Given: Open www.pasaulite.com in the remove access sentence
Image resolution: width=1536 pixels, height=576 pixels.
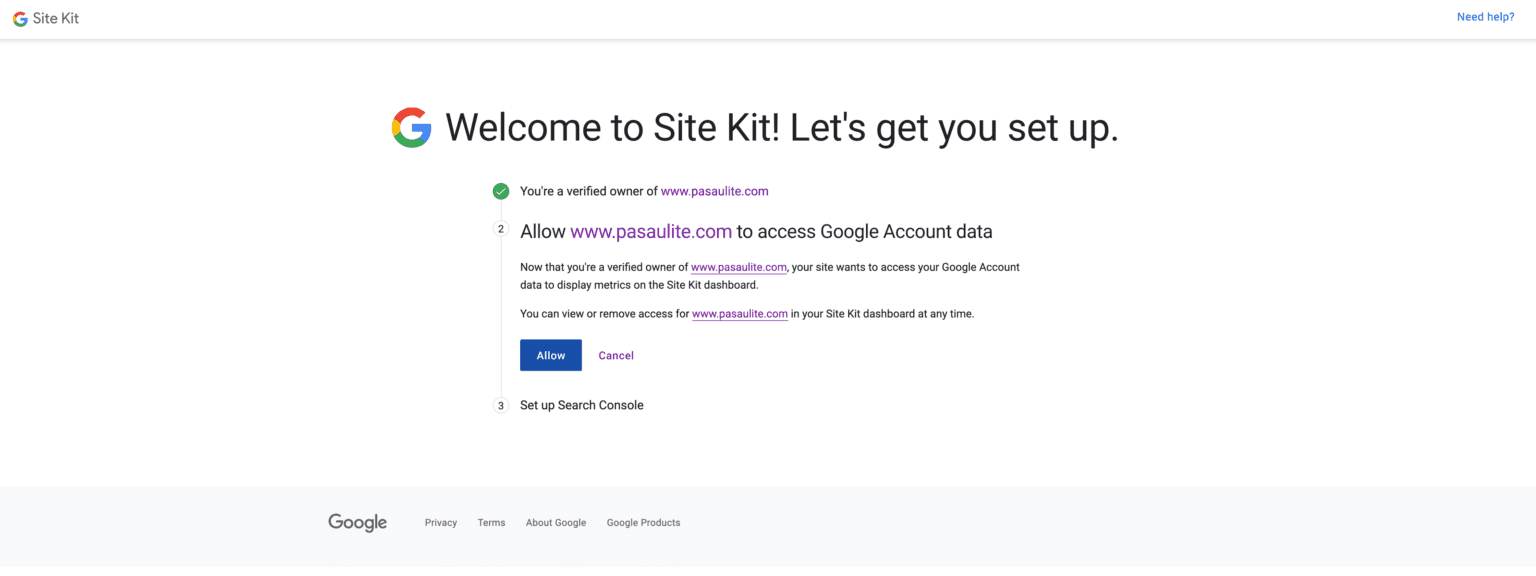Looking at the screenshot, I should pos(740,313).
